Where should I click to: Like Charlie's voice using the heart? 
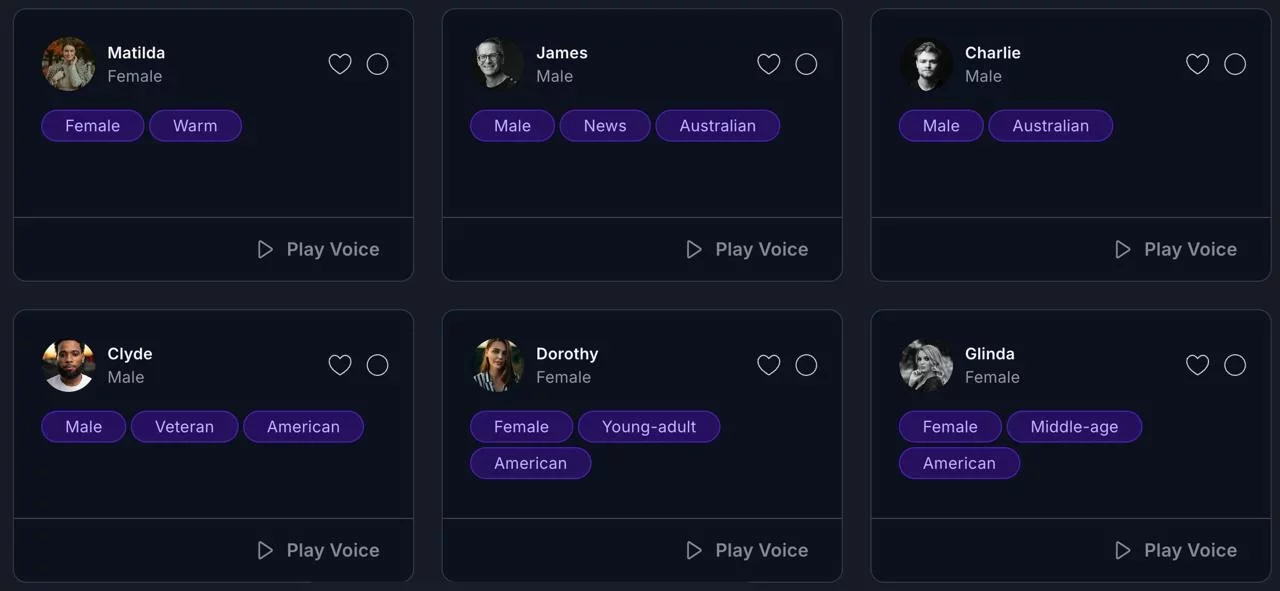(1197, 64)
